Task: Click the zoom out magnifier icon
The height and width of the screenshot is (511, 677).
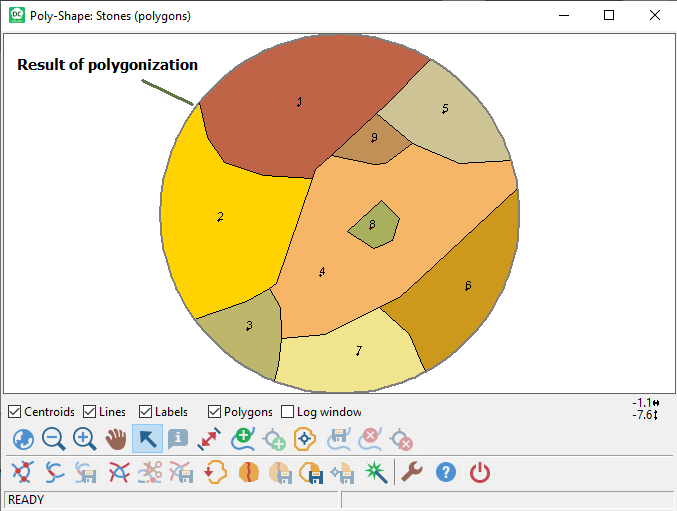Action: [x=54, y=439]
